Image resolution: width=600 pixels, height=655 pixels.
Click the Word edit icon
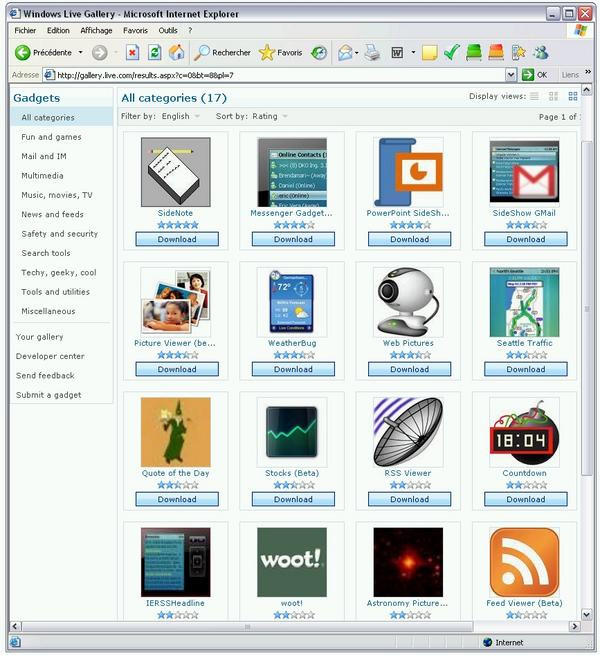coord(397,53)
